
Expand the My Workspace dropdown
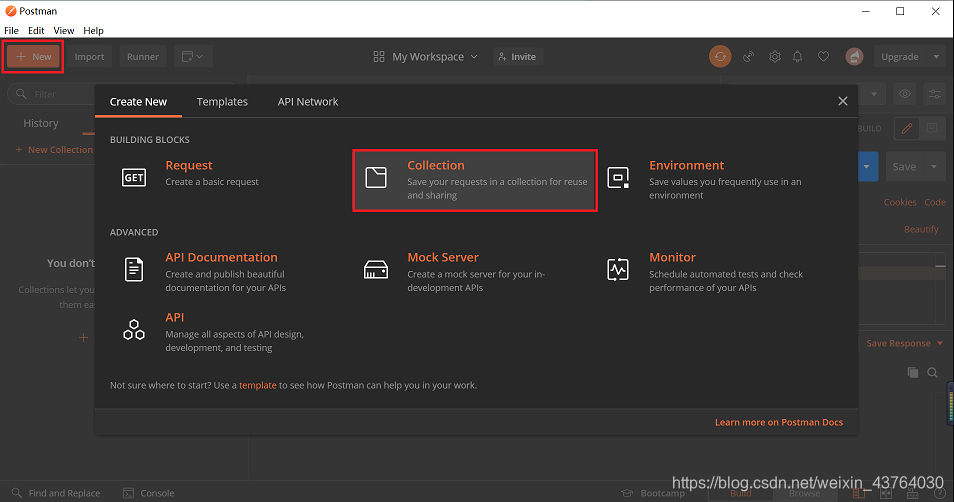click(474, 57)
